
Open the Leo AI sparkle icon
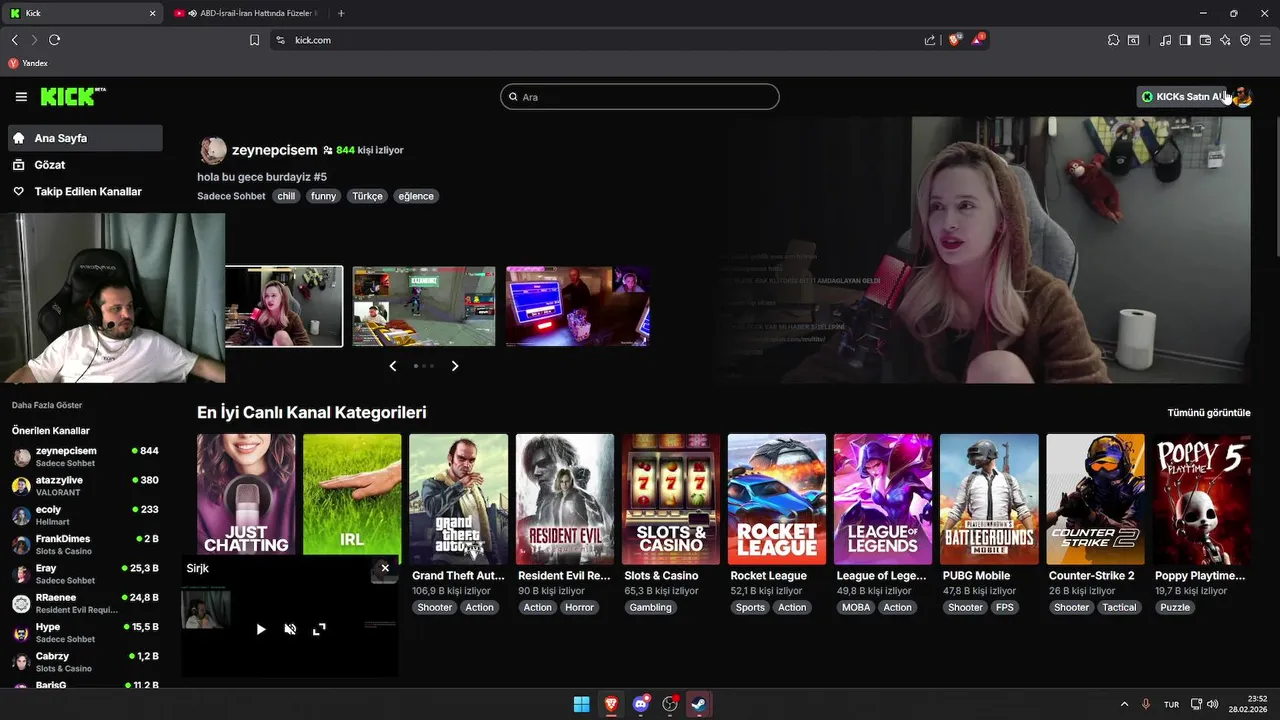click(1225, 40)
